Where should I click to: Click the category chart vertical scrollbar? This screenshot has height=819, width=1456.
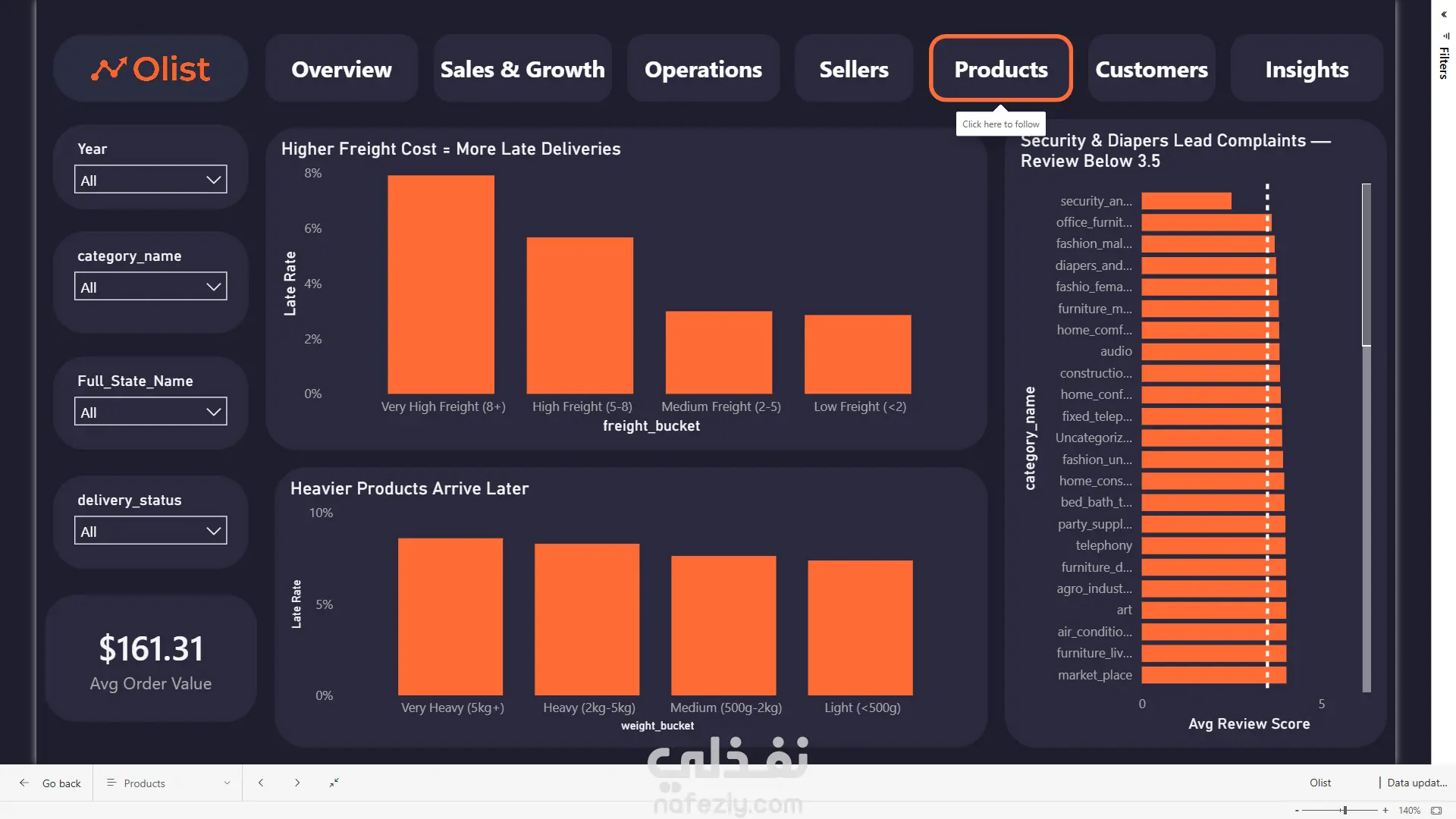[x=1367, y=265]
